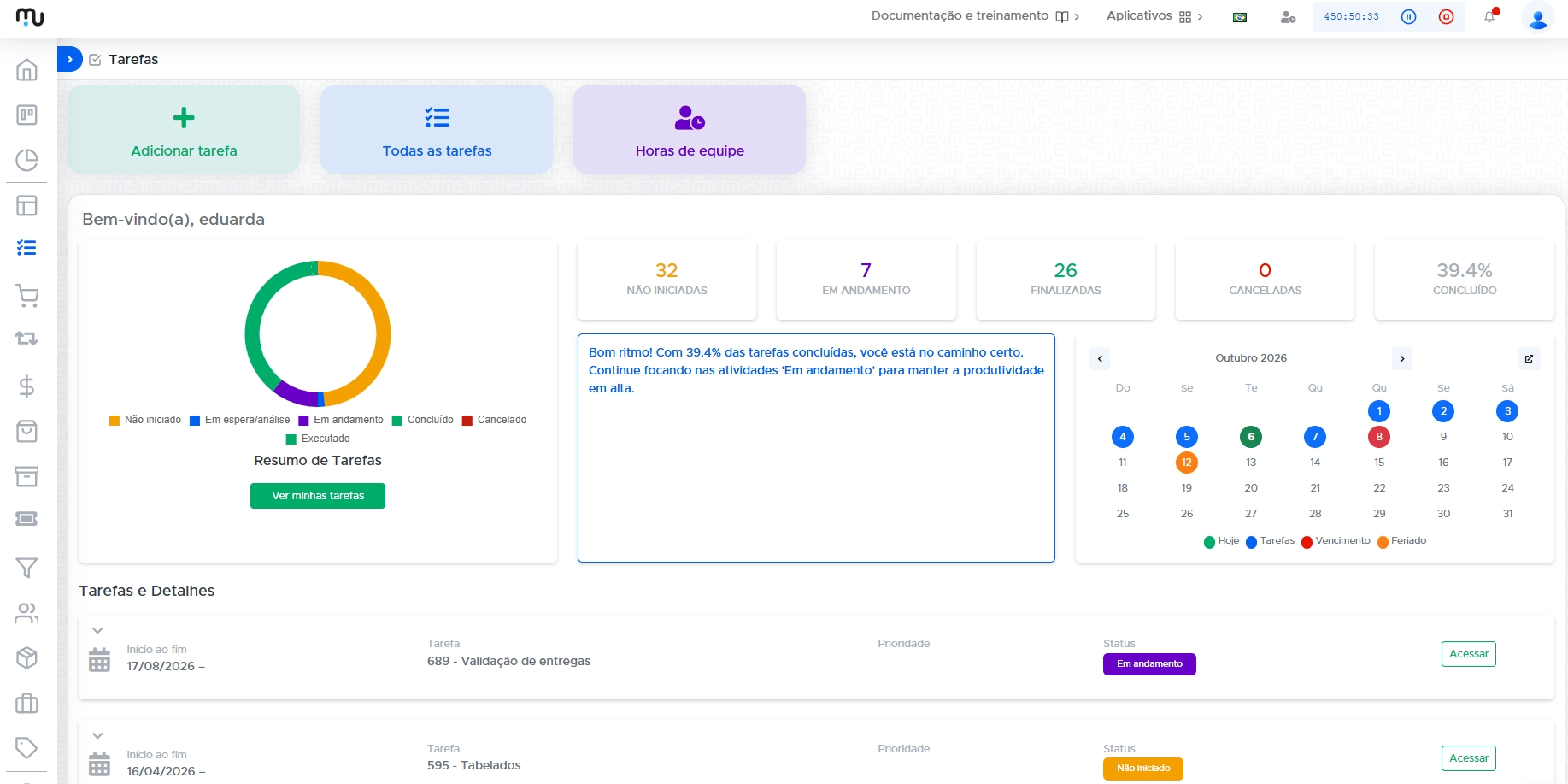Click the user settings icon in header

[1288, 17]
